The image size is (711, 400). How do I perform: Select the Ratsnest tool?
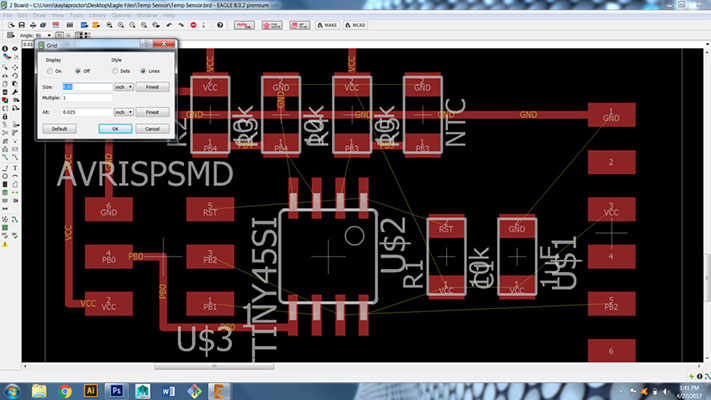pos(5,218)
